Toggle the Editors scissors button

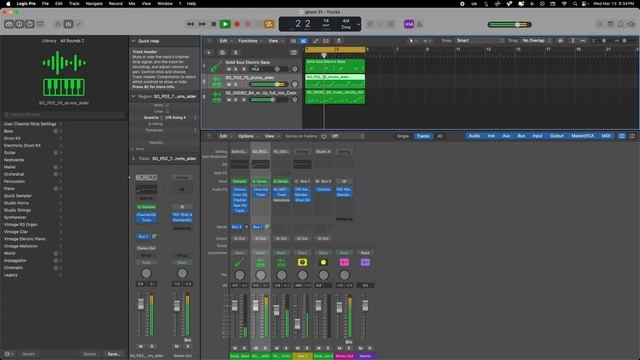click(x=79, y=24)
